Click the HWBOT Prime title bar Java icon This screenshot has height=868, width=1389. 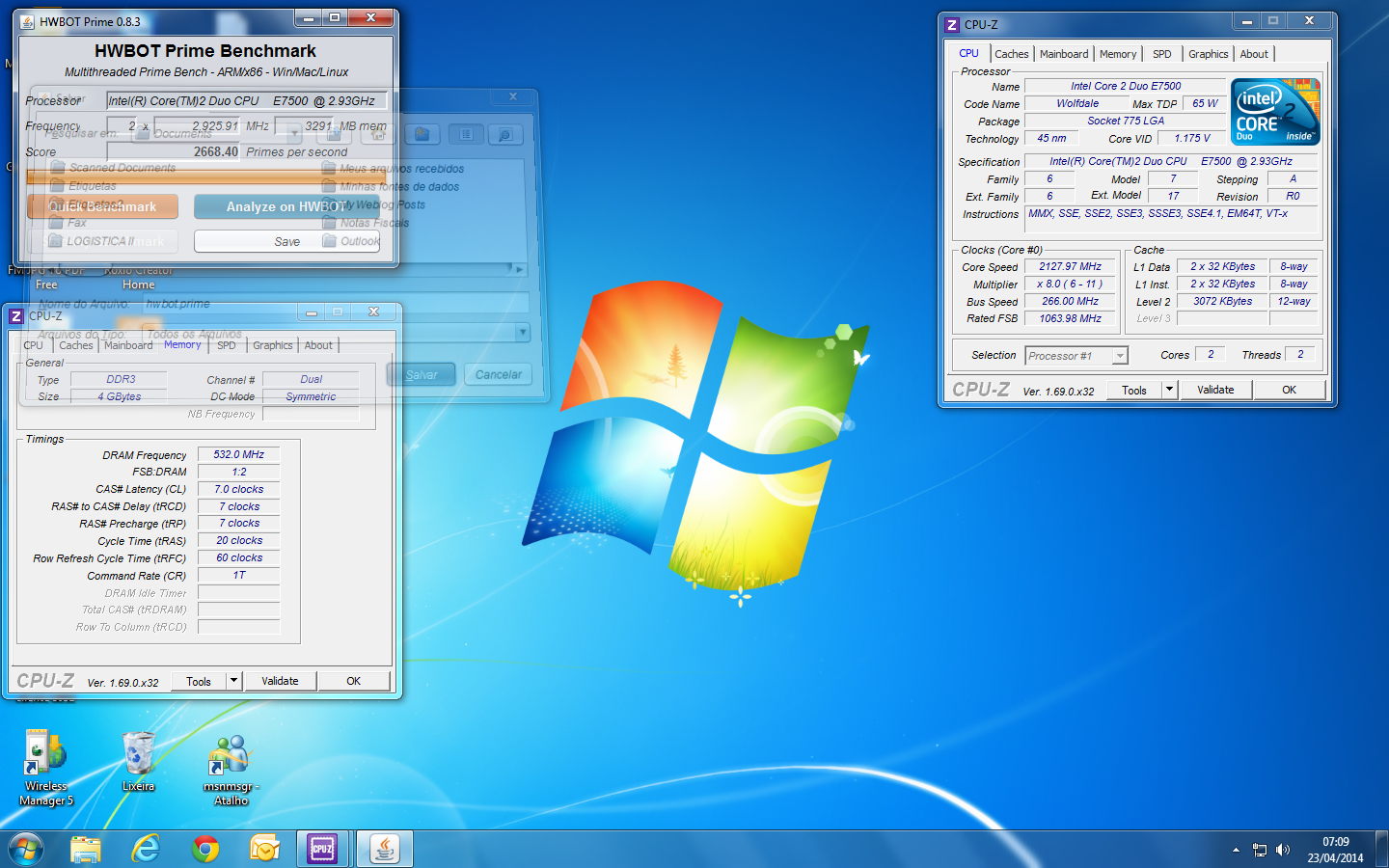coord(27,22)
